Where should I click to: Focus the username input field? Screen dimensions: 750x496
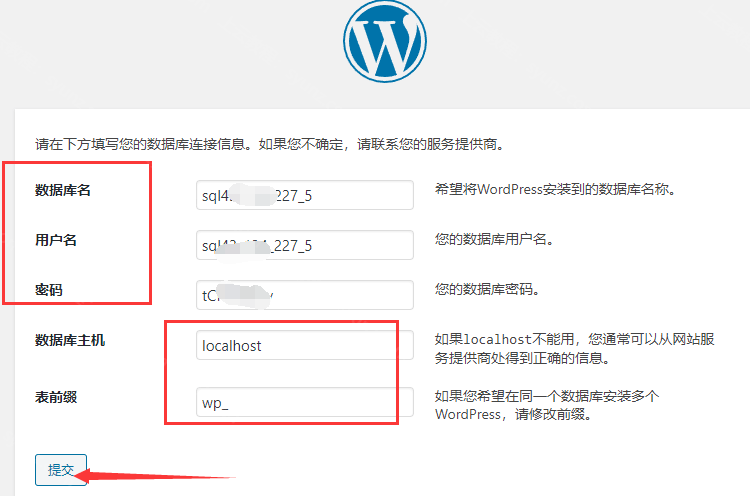305,245
